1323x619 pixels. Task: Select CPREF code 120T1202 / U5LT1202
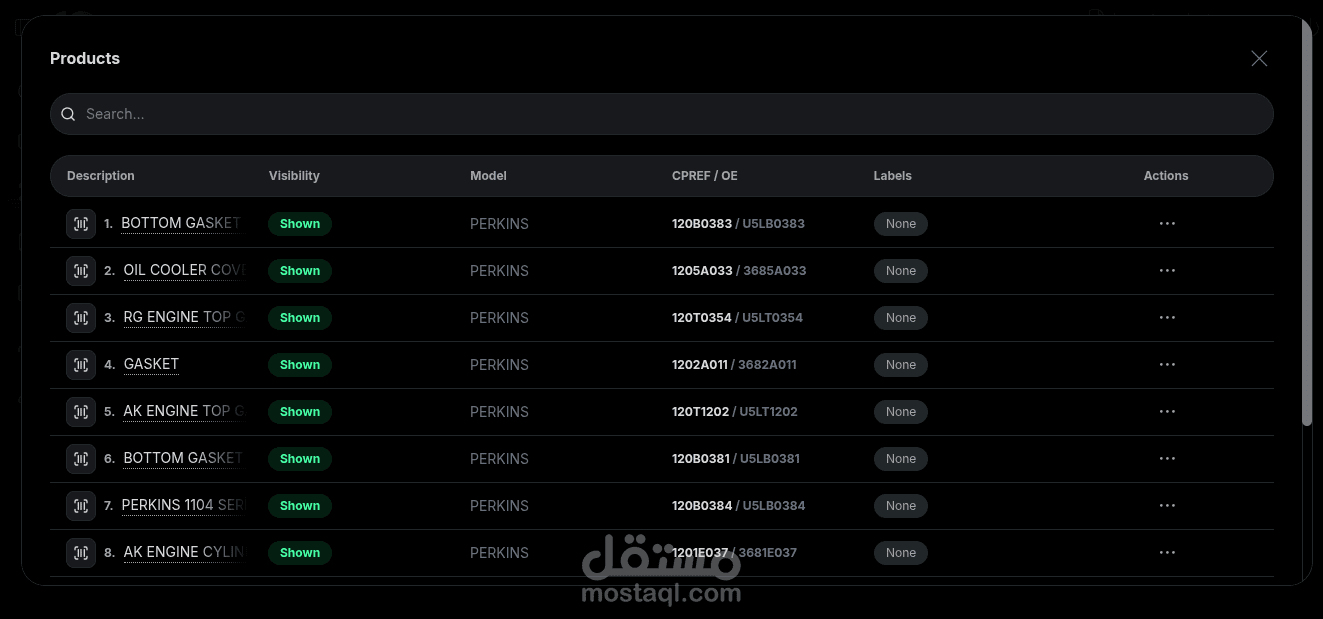[x=735, y=412]
